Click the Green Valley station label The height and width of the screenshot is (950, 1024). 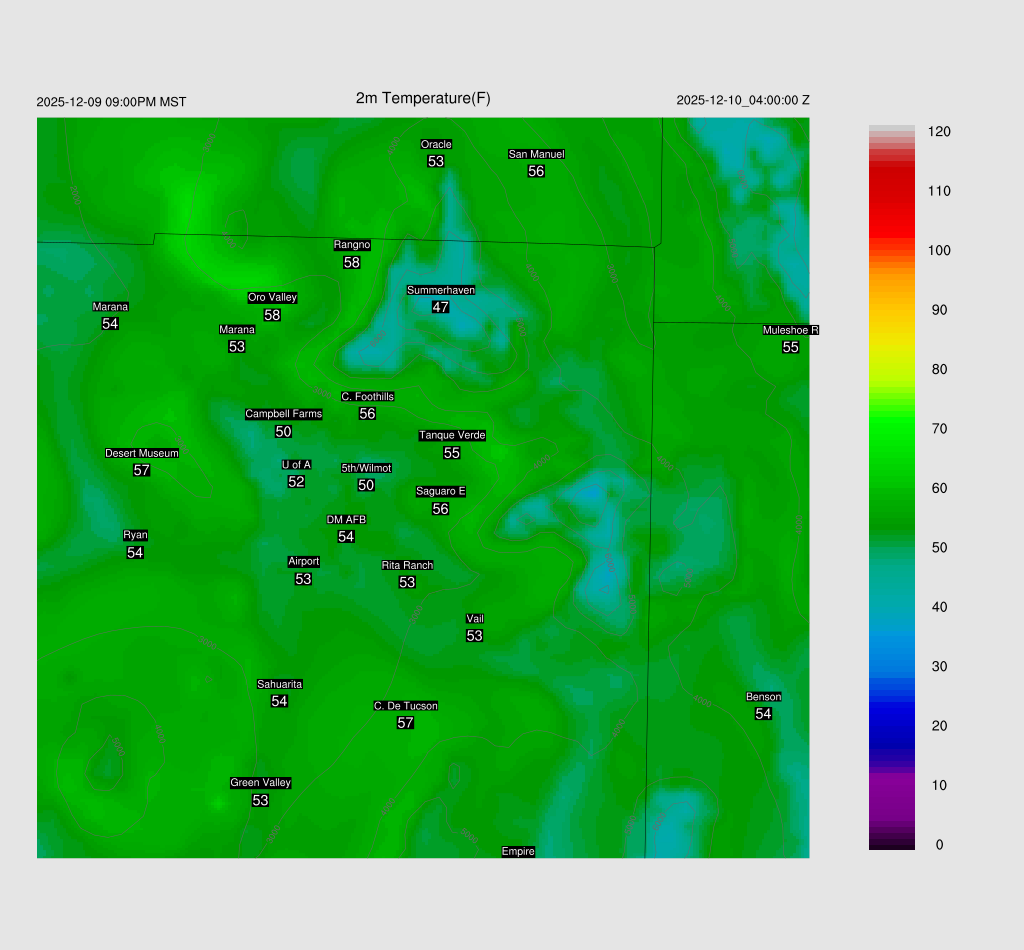(x=260, y=783)
